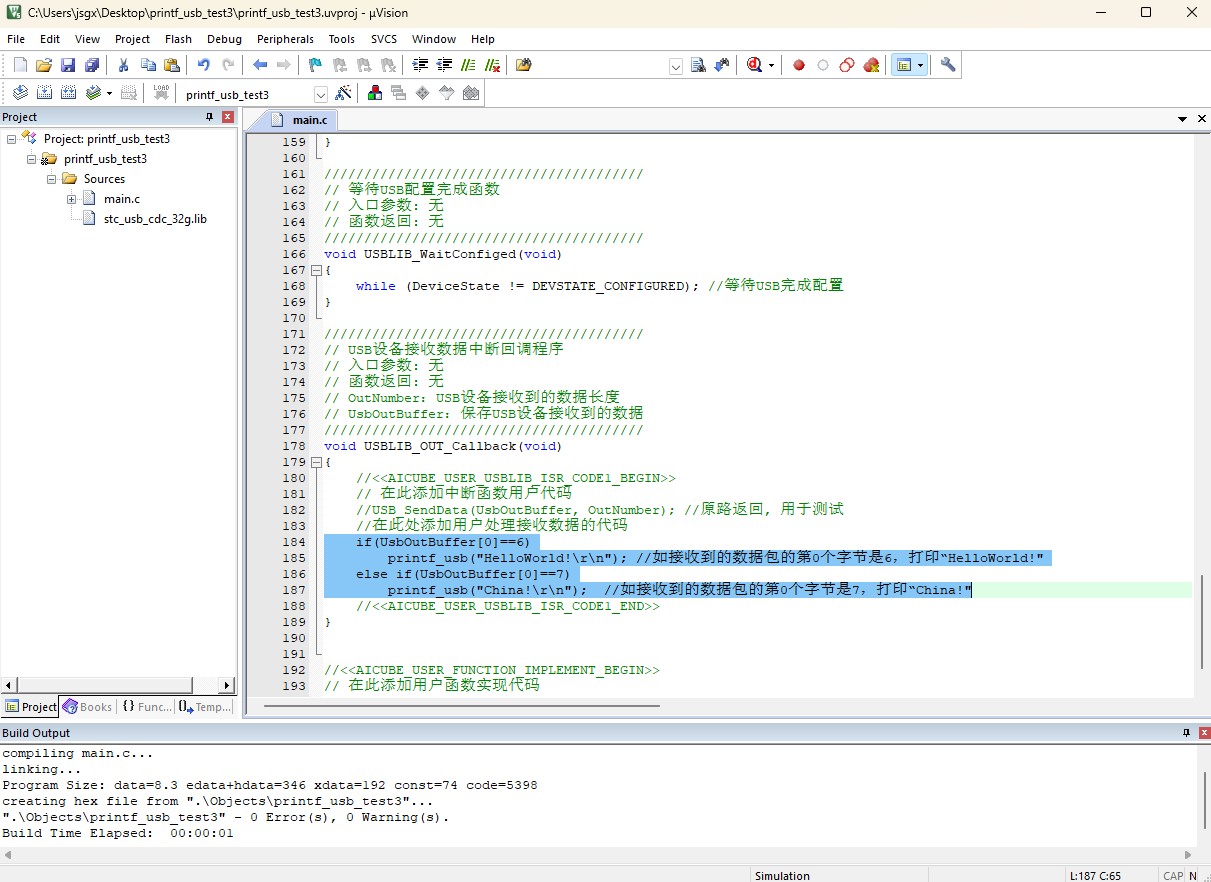Click the Rebuild all target files icon

68,93
